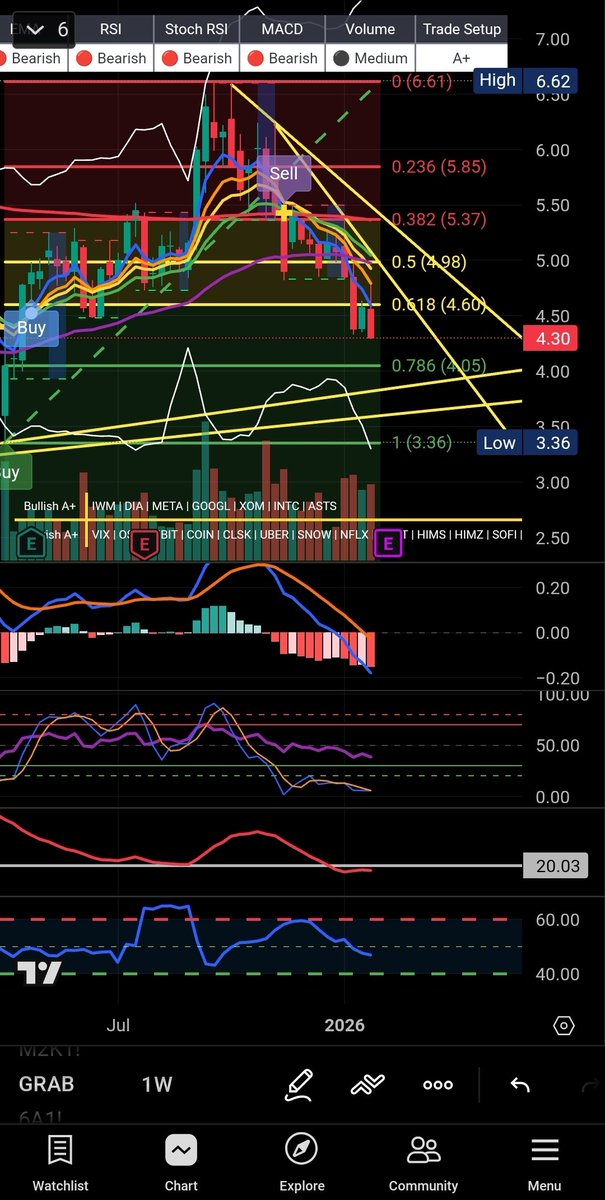Tap the blue Buy signal label

click(x=31, y=327)
